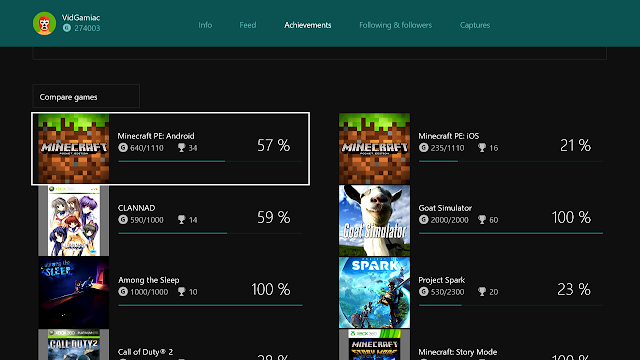Click Minecraft PE: Android progress bar
The height and width of the screenshot is (360, 640).
[x=210, y=161]
